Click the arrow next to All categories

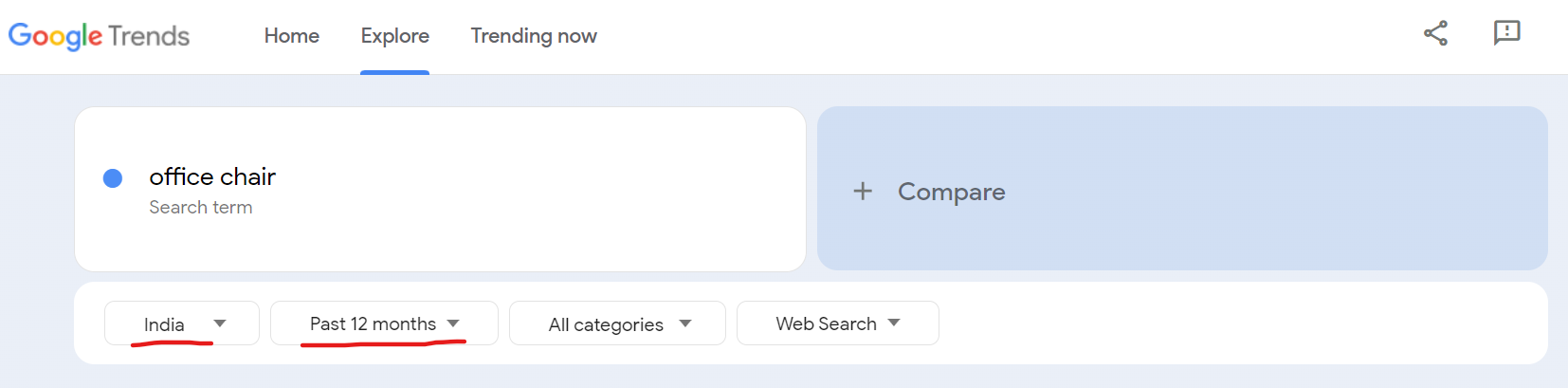[685, 323]
